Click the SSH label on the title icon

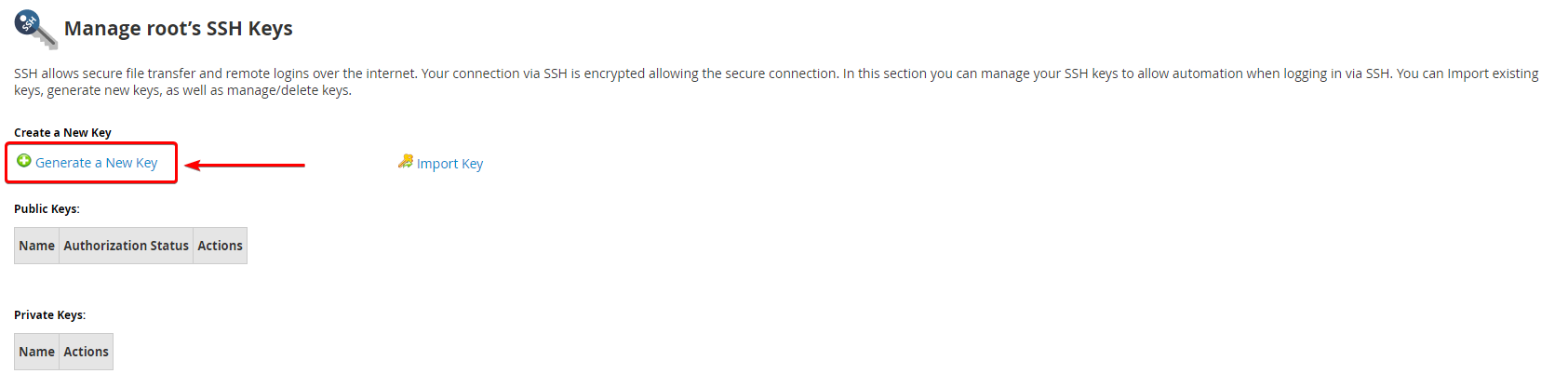[29, 22]
